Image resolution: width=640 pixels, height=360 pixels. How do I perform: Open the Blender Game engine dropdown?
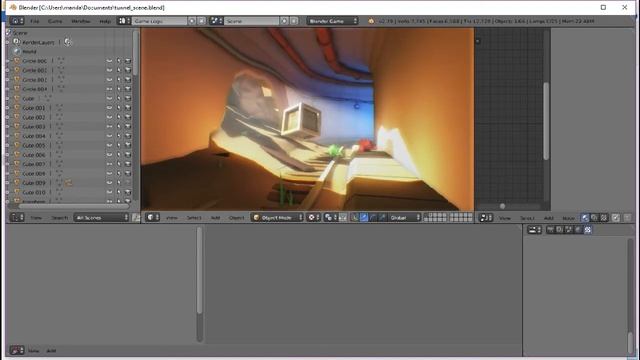click(333, 21)
